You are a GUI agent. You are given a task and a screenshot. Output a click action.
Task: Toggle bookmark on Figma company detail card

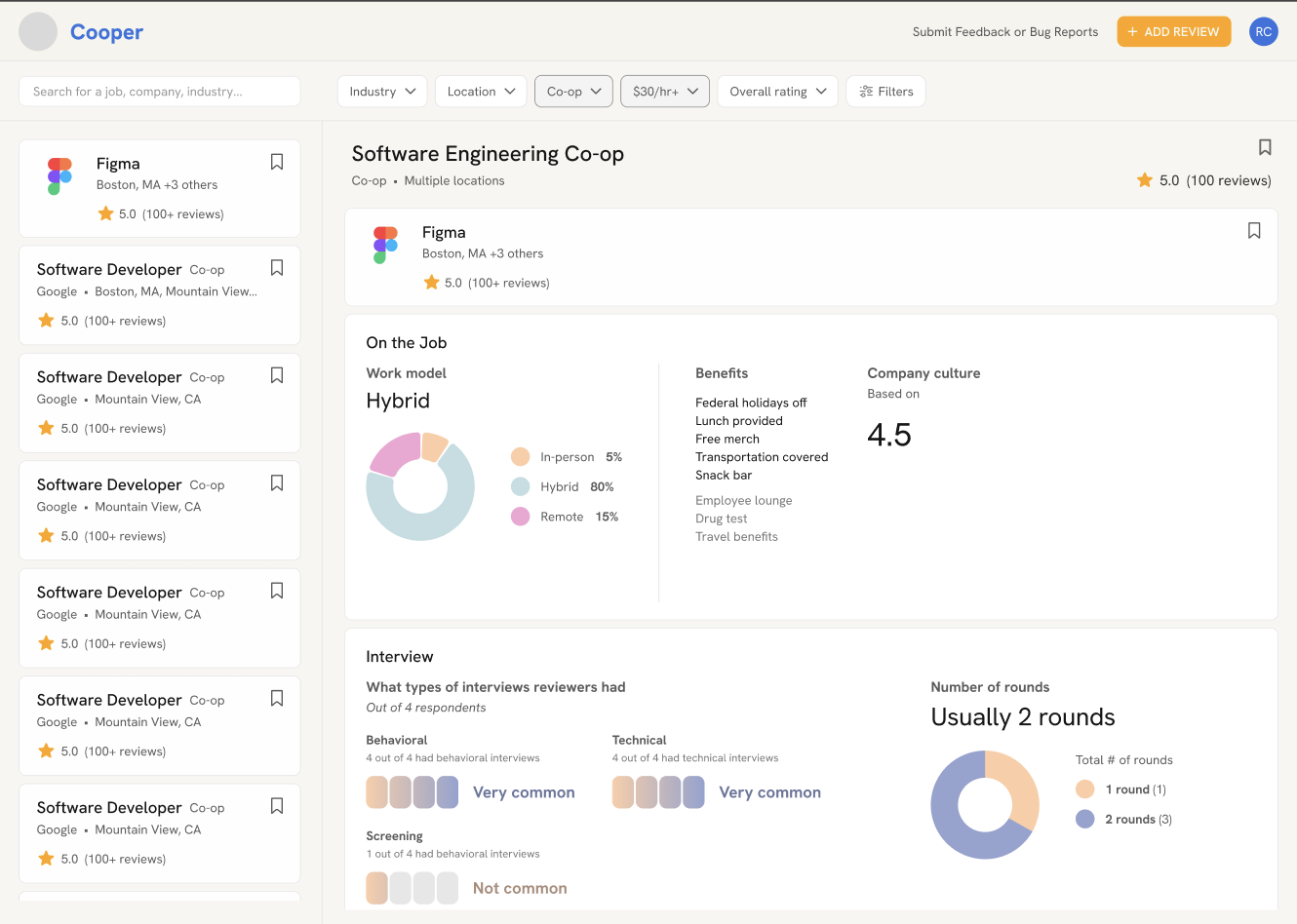click(1254, 231)
